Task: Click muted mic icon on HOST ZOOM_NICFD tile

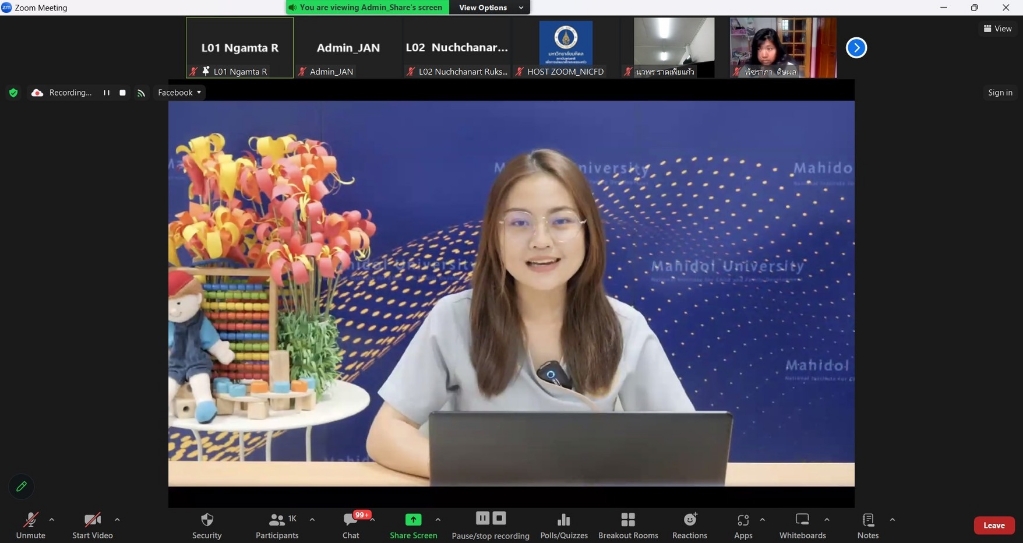Action: click(519, 71)
